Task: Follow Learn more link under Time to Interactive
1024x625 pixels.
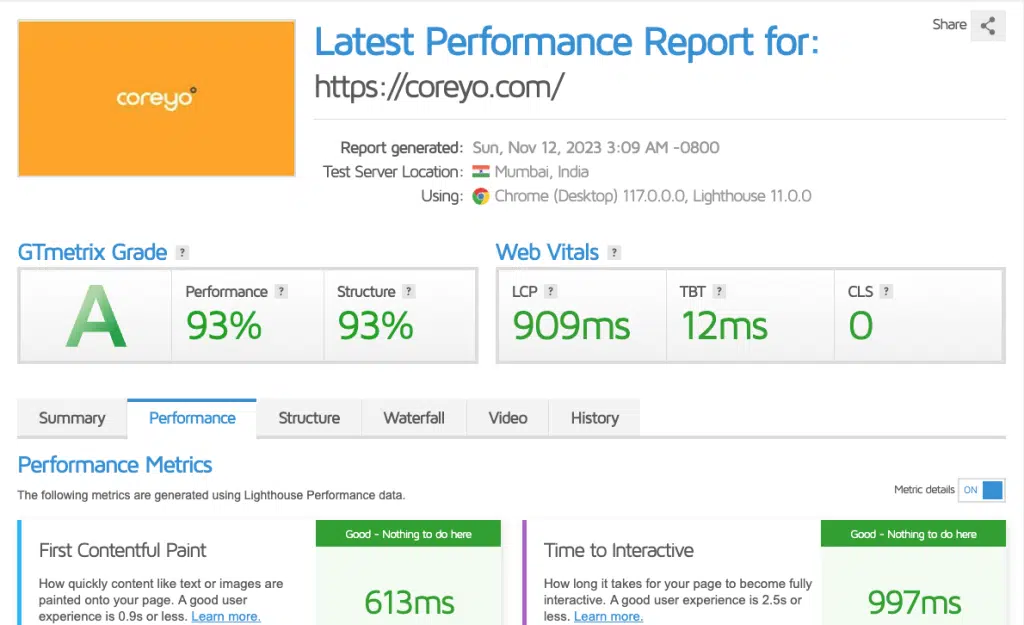Action: coord(609,617)
